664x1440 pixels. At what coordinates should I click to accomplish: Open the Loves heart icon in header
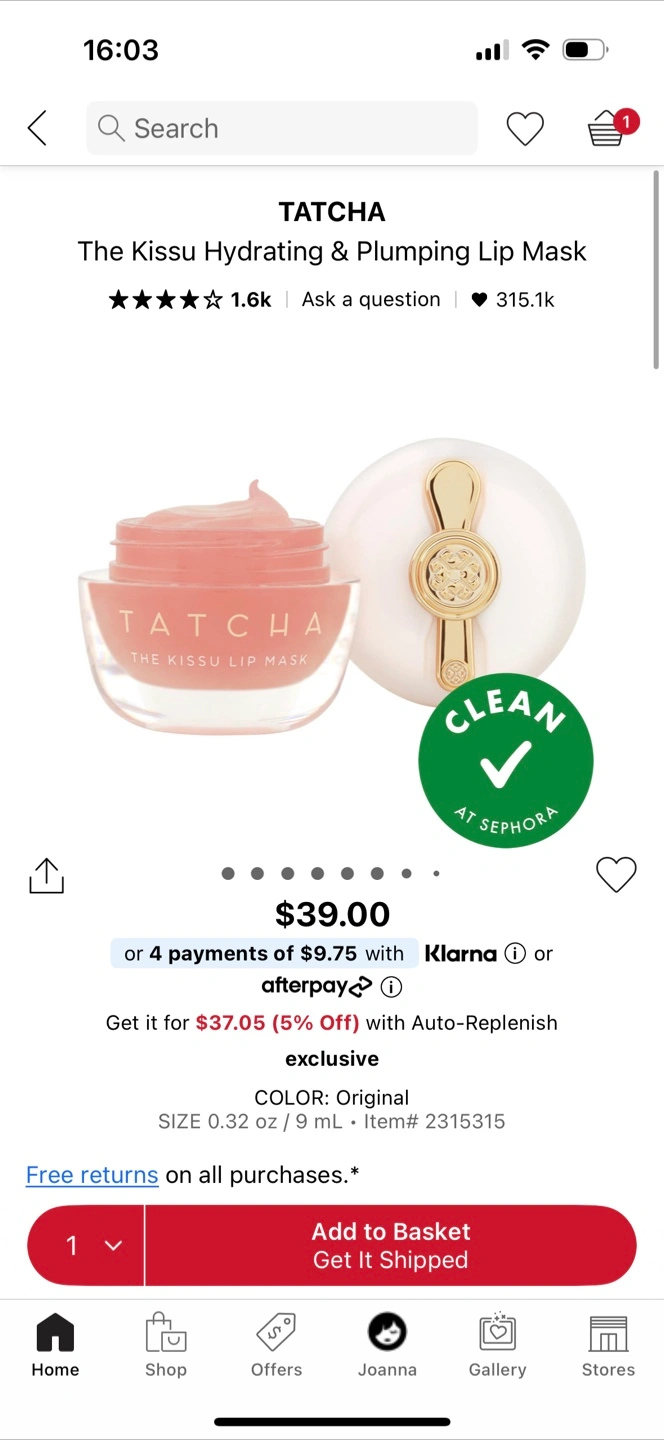coord(525,128)
